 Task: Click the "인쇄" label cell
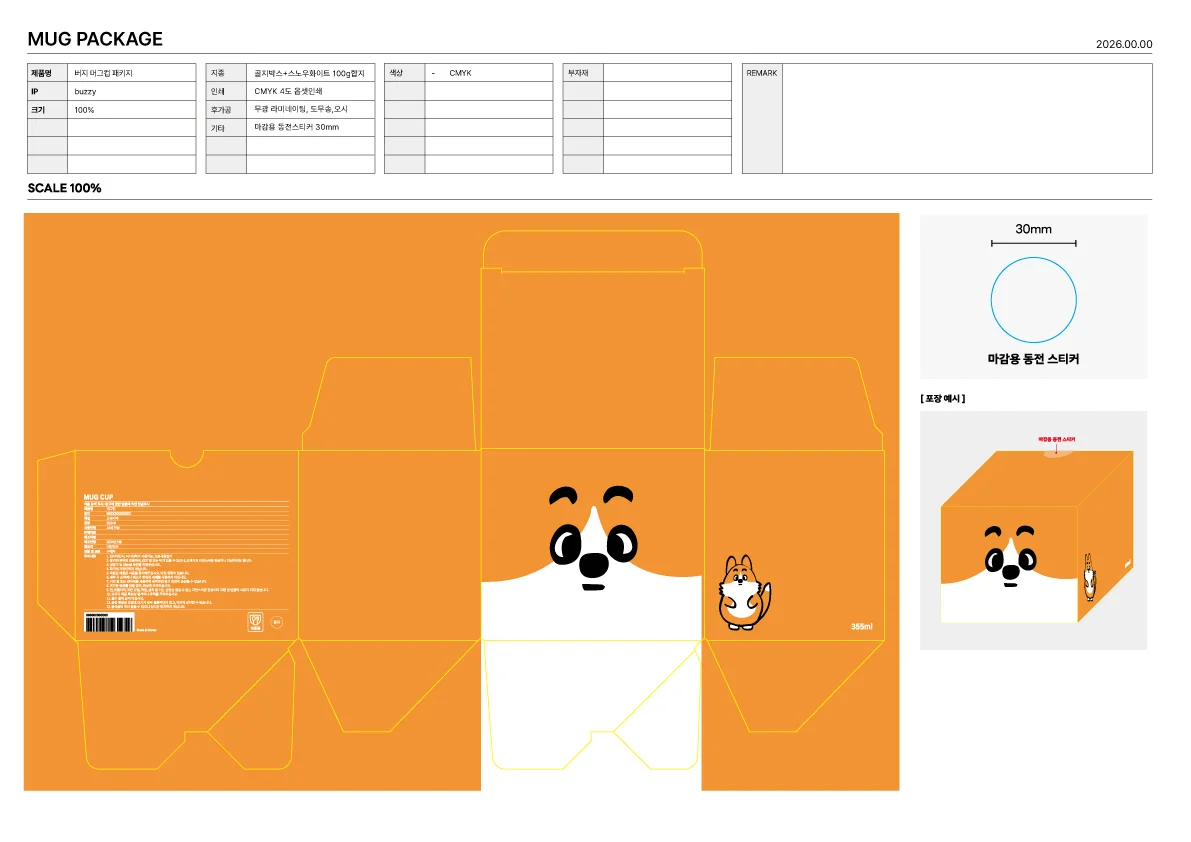pyautogui.click(x=226, y=91)
